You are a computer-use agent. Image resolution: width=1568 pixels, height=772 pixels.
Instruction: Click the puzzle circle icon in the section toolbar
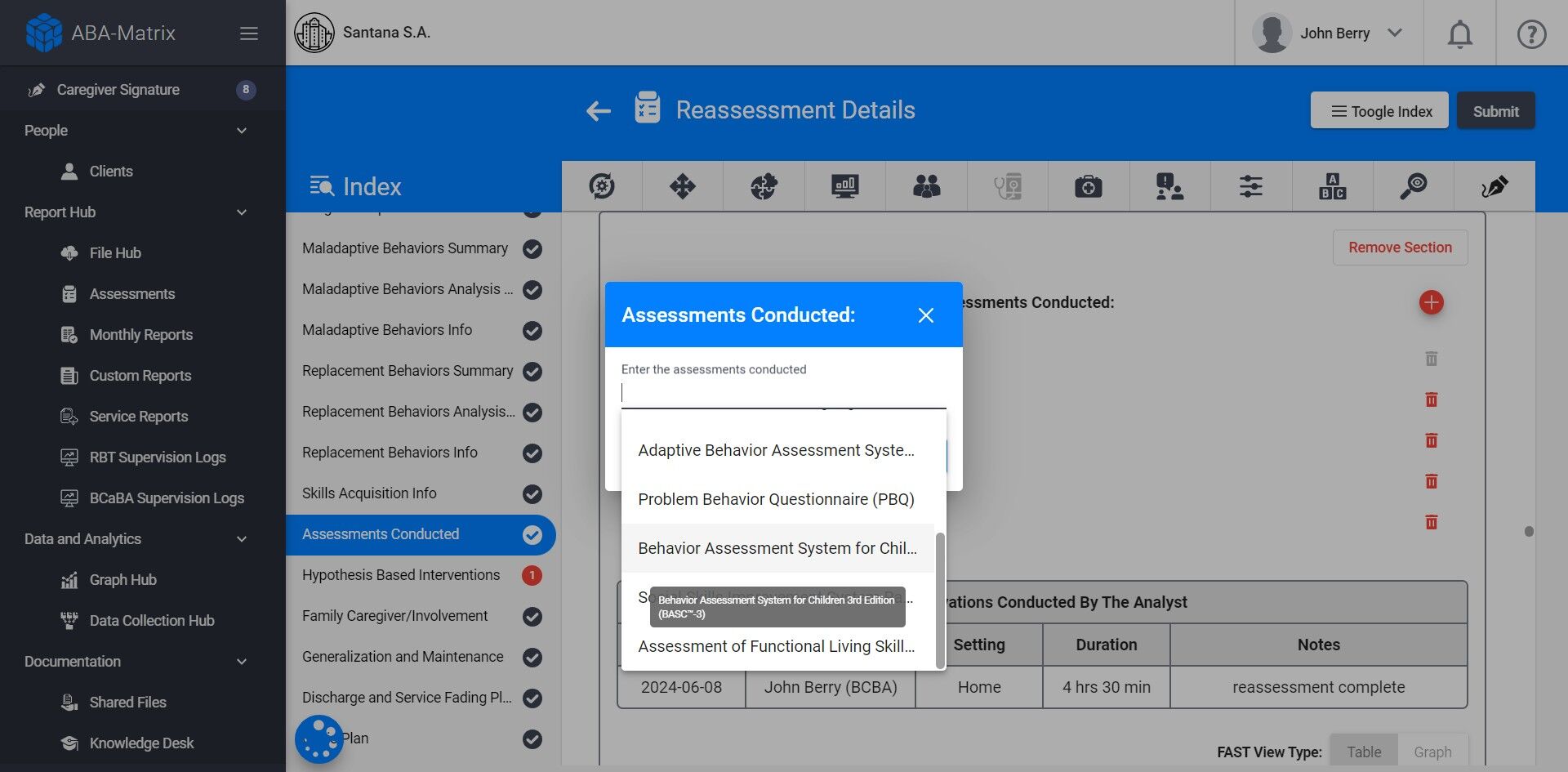tap(764, 186)
